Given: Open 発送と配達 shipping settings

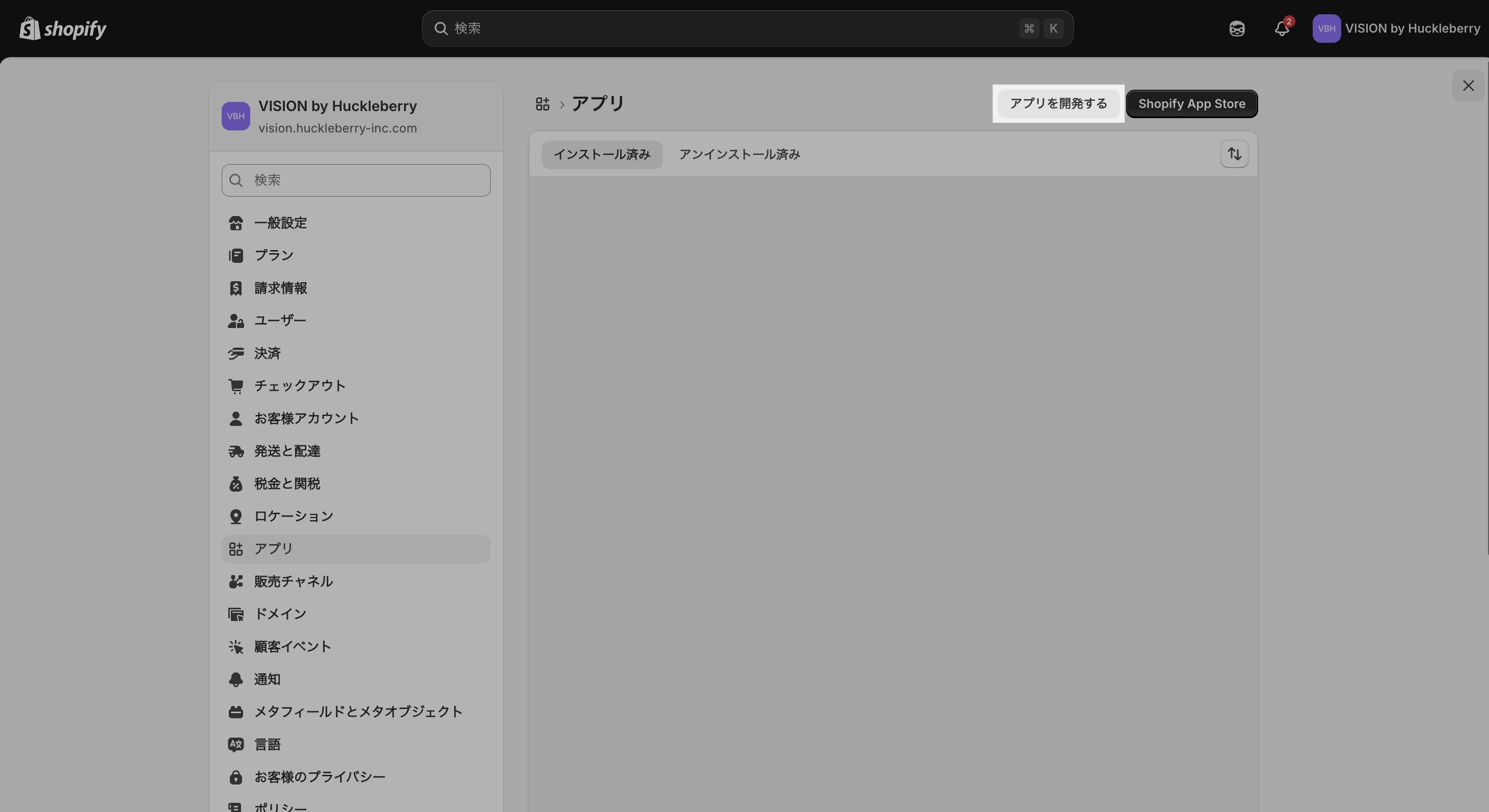Looking at the screenshot, I should coord(287,451).
